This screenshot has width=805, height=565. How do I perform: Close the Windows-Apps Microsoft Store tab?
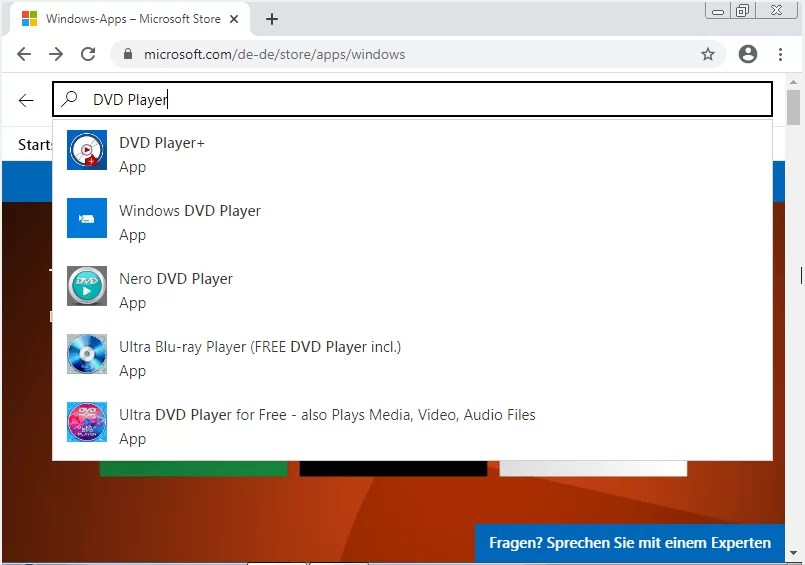(234, 19)
